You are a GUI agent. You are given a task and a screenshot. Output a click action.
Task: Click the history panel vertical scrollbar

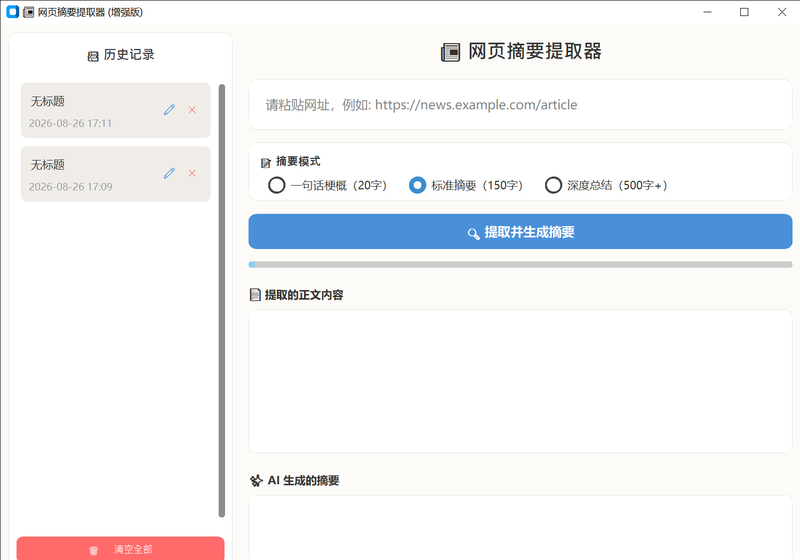(222, 301)
